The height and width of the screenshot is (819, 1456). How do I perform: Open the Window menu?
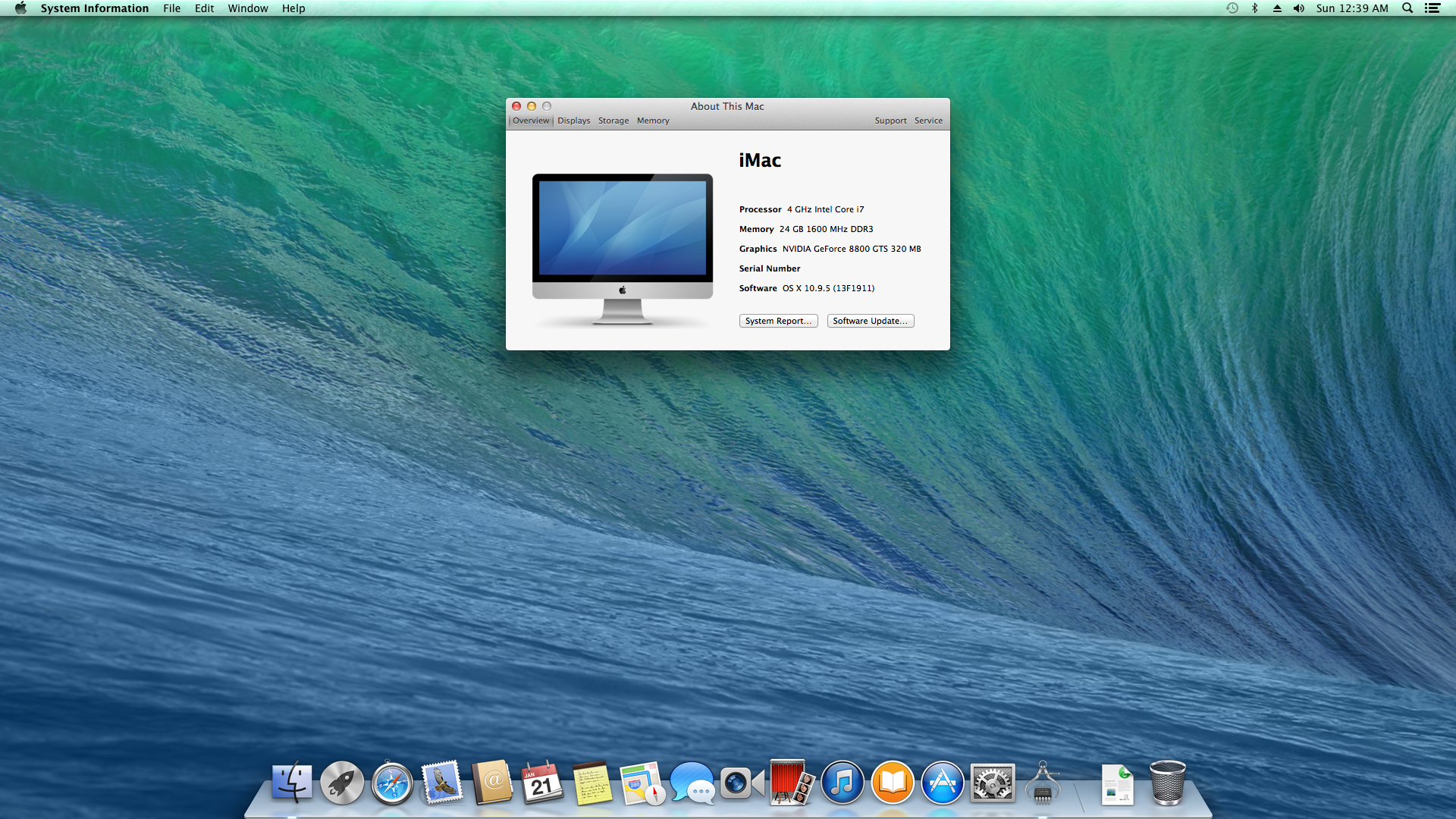click(x=248, y=8)
